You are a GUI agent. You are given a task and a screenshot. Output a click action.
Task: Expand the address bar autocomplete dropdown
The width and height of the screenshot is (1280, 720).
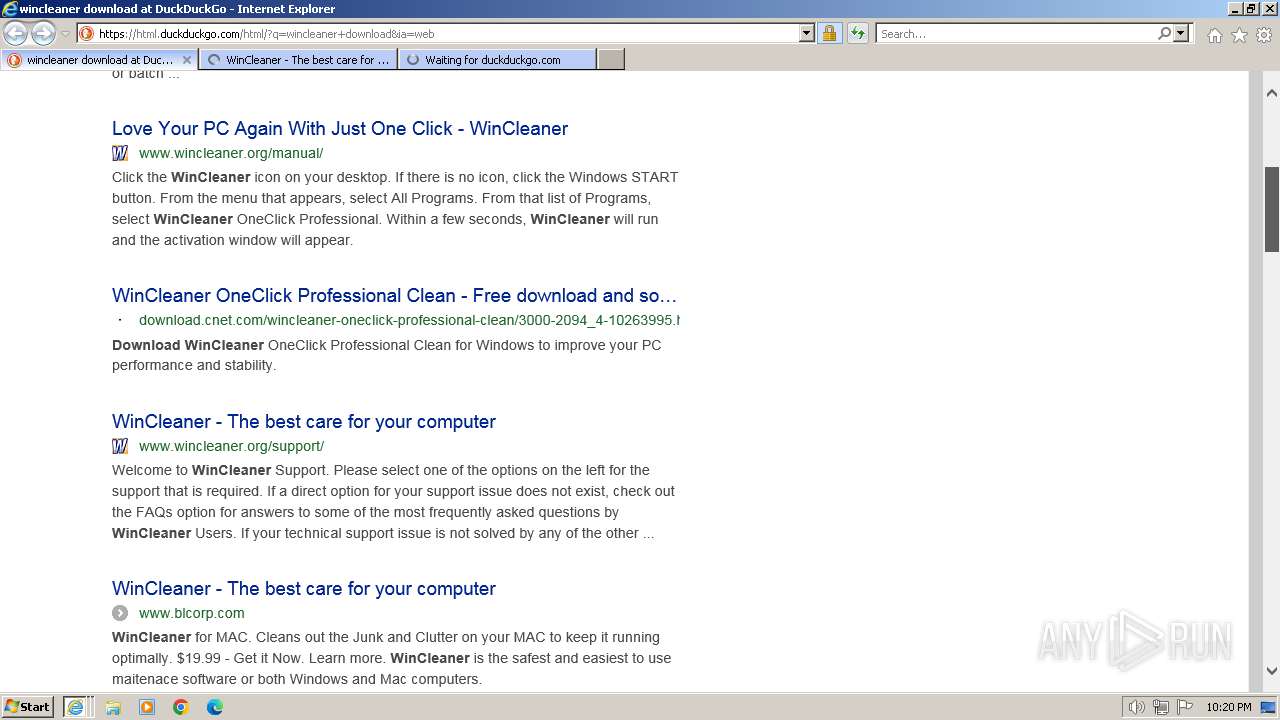click(807, 33)
